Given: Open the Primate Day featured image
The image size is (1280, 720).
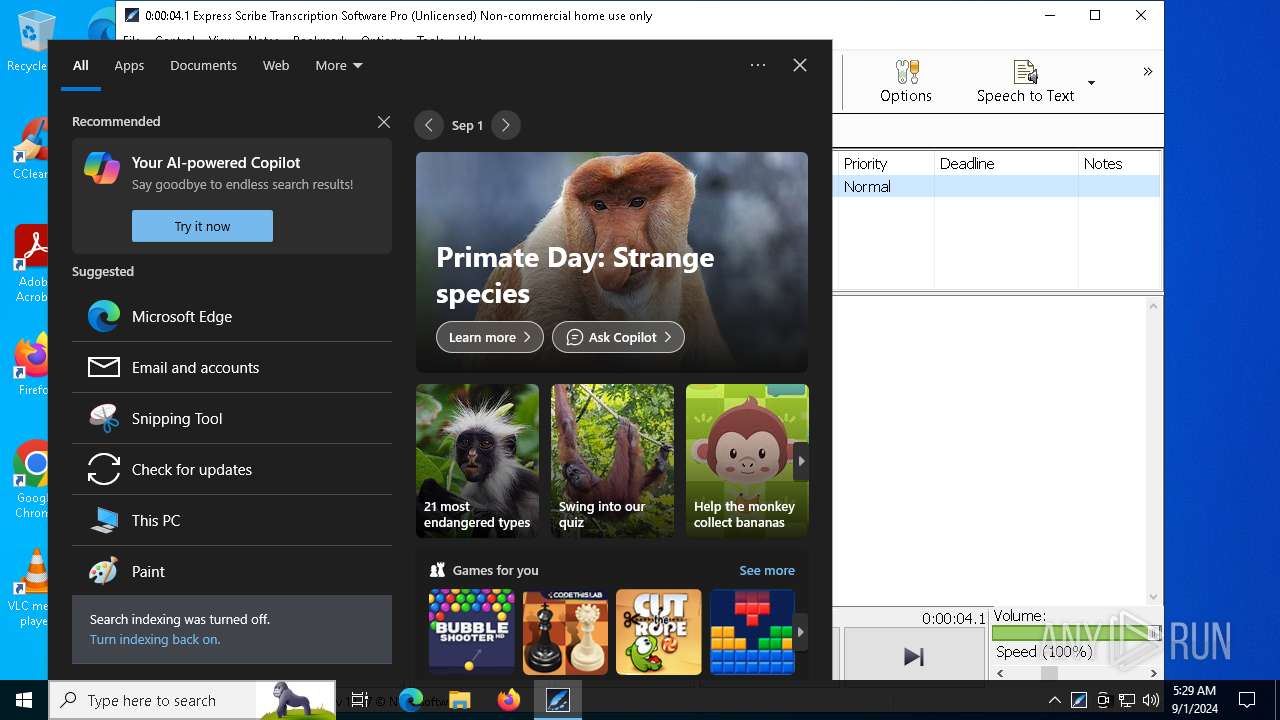Looking at the screenshot, I should click(612, 262).
